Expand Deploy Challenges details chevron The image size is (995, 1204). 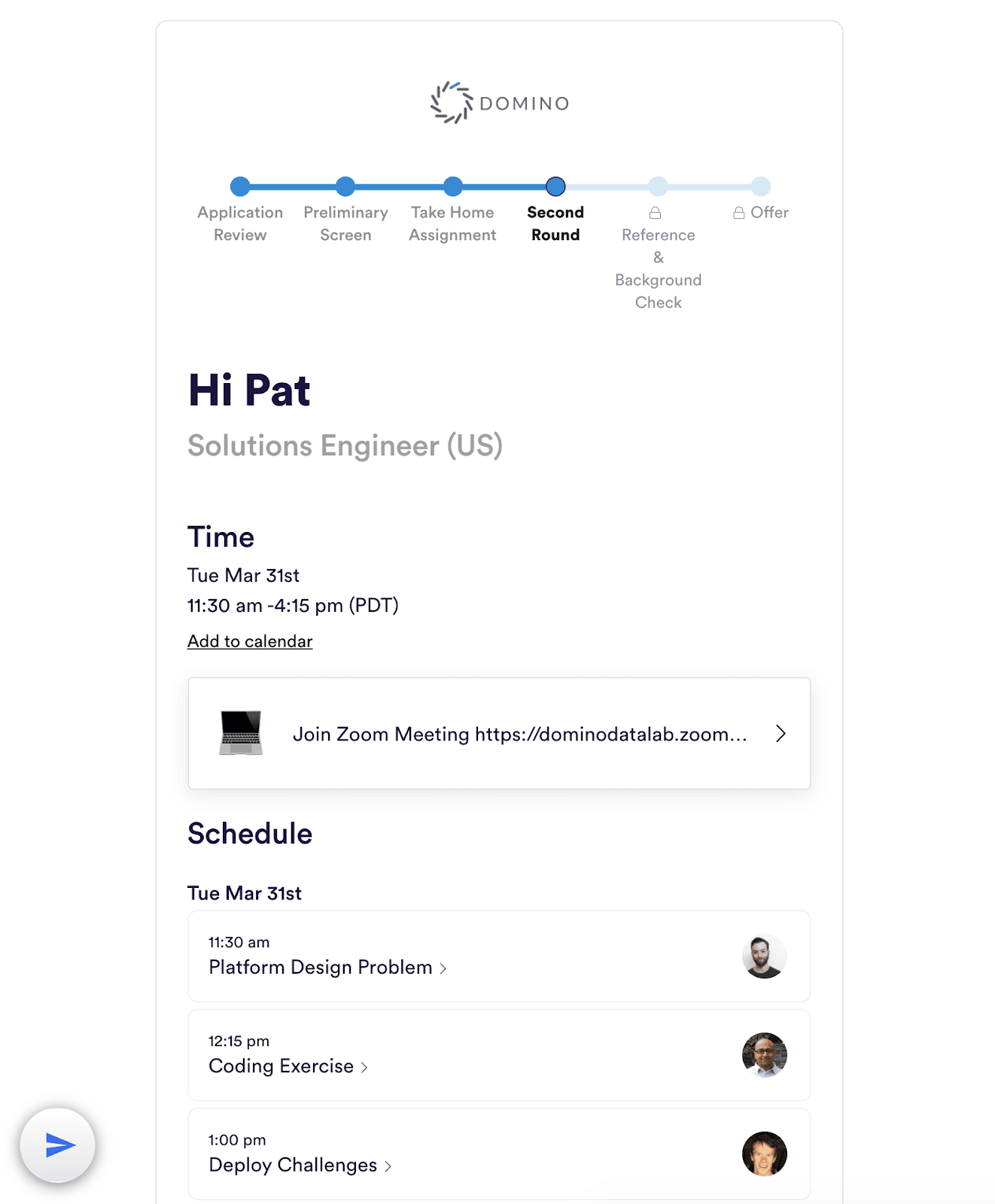(x=388, y=1166)
